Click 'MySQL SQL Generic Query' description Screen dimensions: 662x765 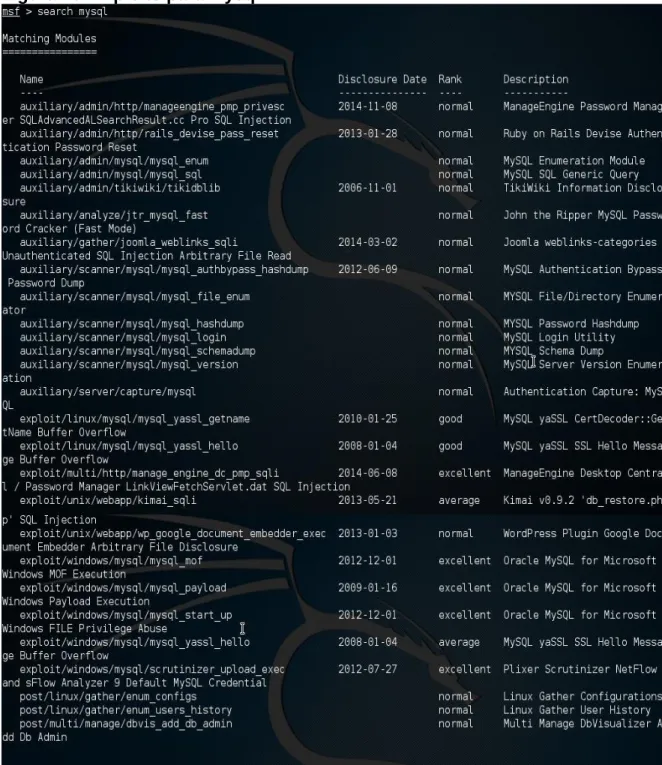click(x=571, y=175)
